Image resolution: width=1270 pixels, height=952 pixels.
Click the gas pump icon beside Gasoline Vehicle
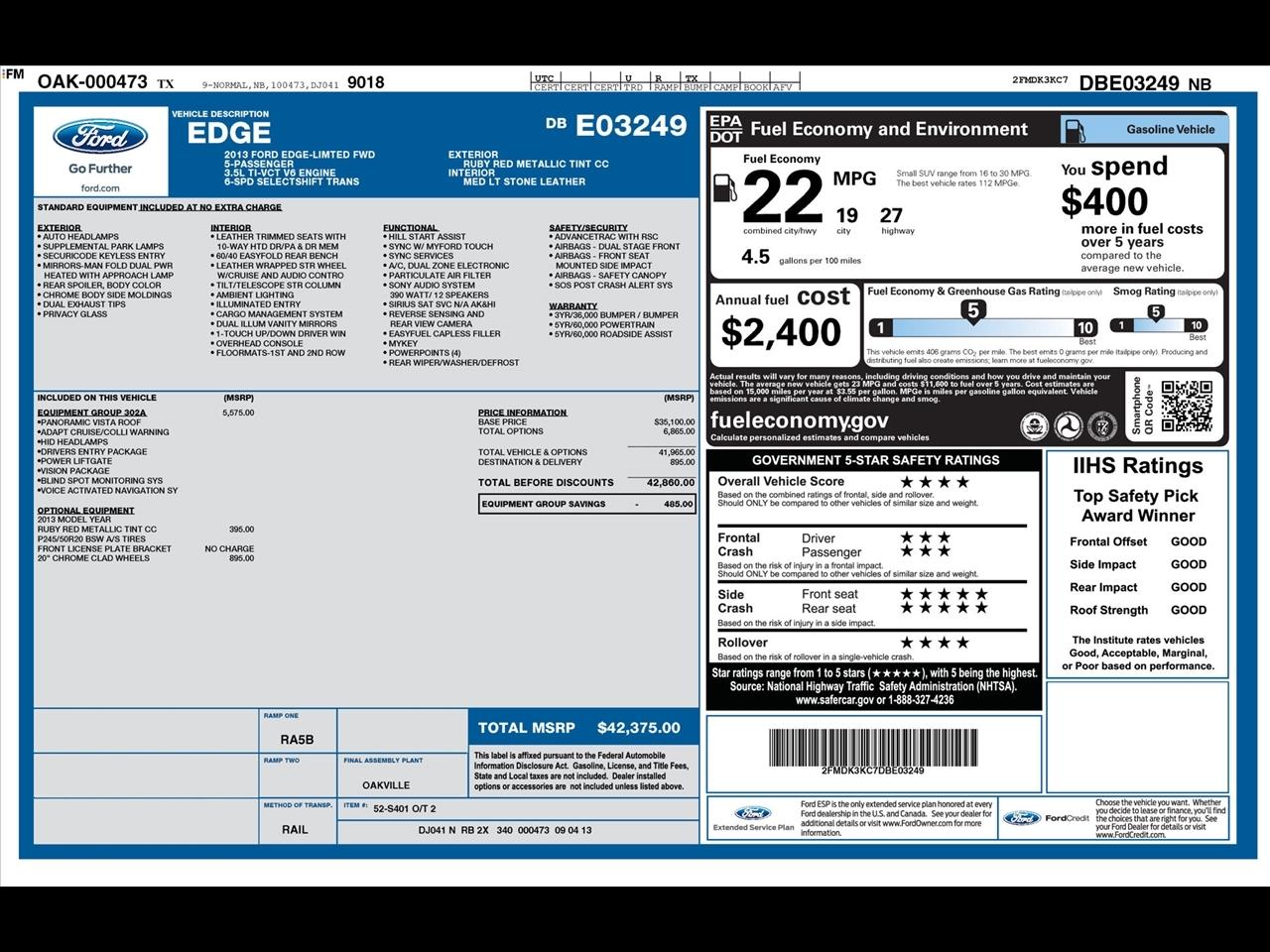[x=1073, y=130]
